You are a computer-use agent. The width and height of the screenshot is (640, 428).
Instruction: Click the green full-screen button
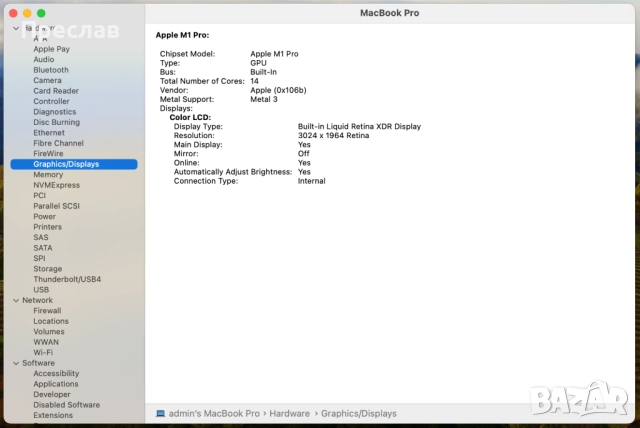pyautogui.click(x=41, y=13)
